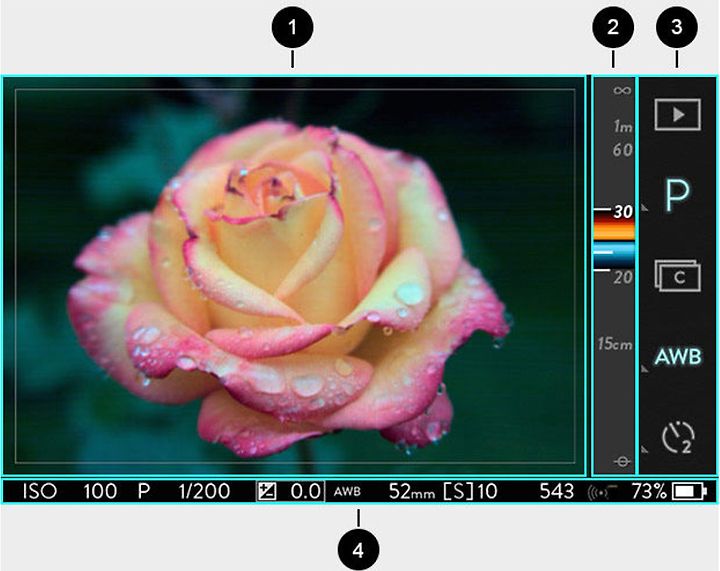Tap the 52mm focal length readout

pyautogui.click(x=412, y=492)
